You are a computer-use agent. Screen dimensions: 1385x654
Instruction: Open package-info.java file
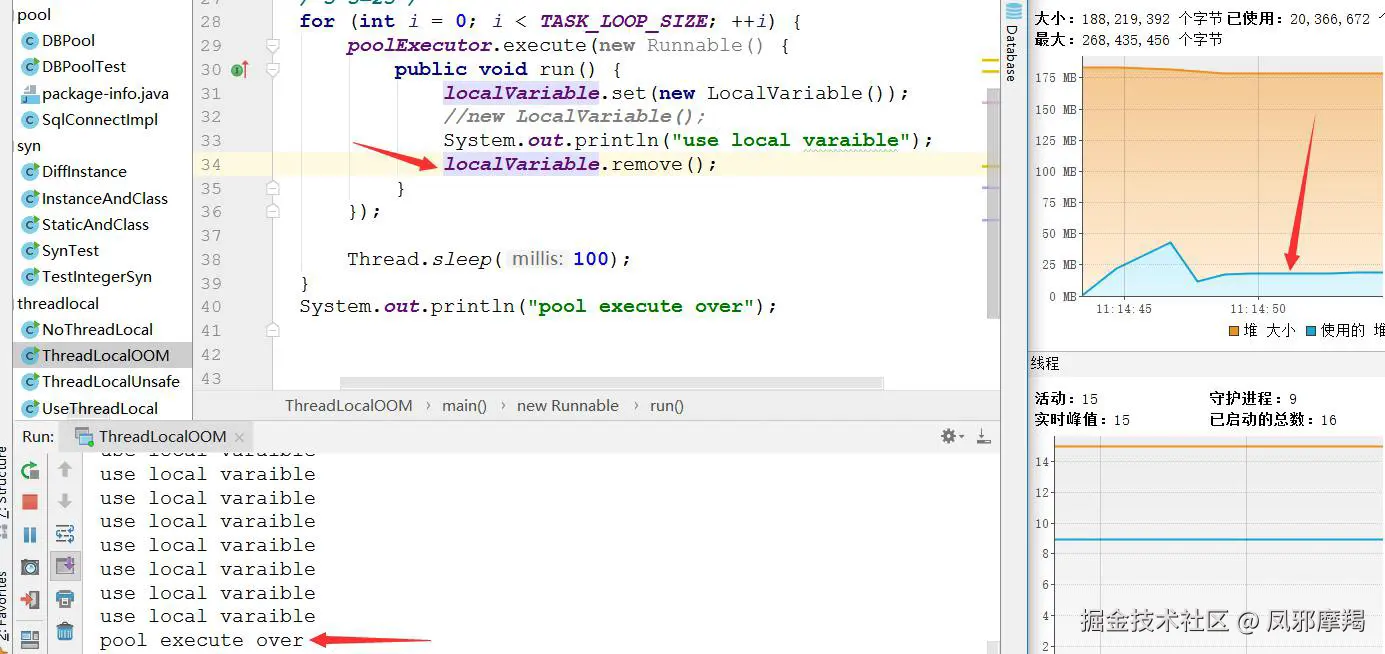(105, 94)
